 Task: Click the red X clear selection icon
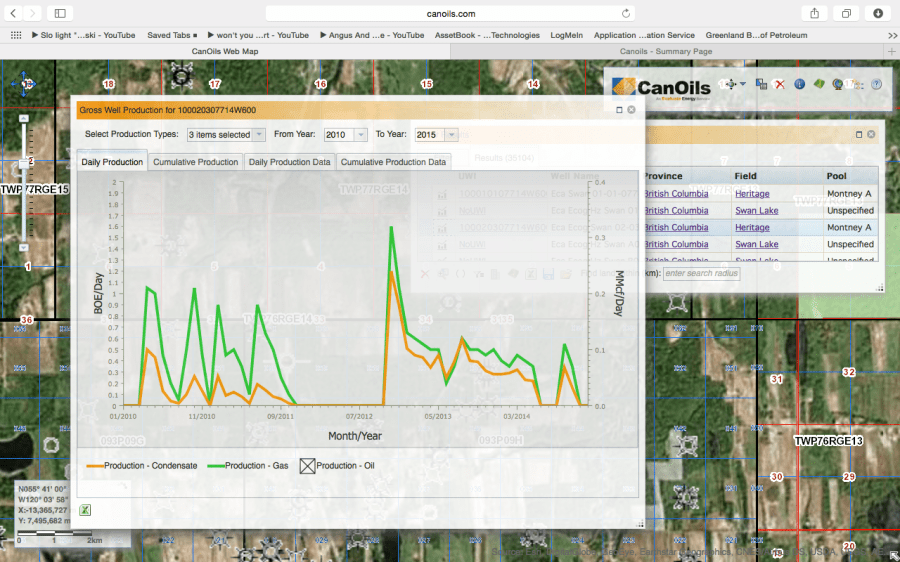point(779,85)
